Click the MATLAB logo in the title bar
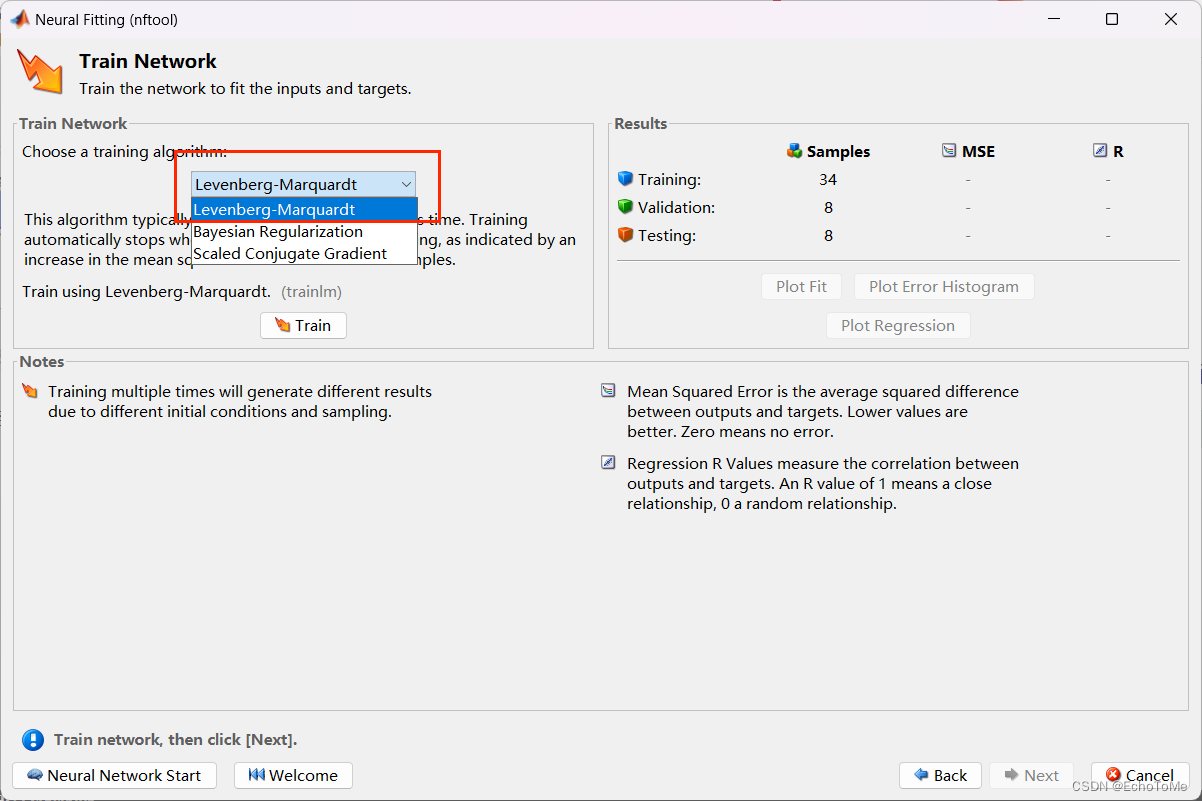The width and height of the screenshot is (1202, 801). (x=19, y=19)
